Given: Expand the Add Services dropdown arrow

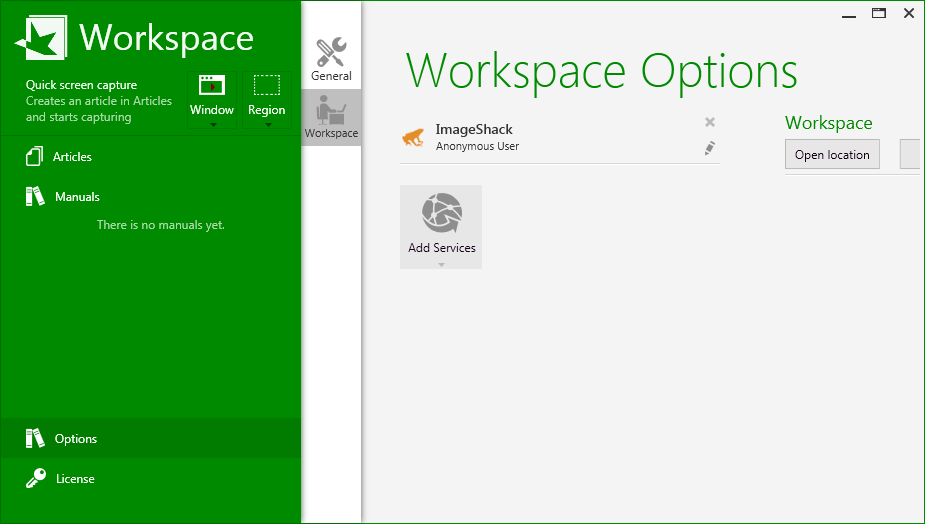Looking at the screenshot, I should click(x=441, y=264).
